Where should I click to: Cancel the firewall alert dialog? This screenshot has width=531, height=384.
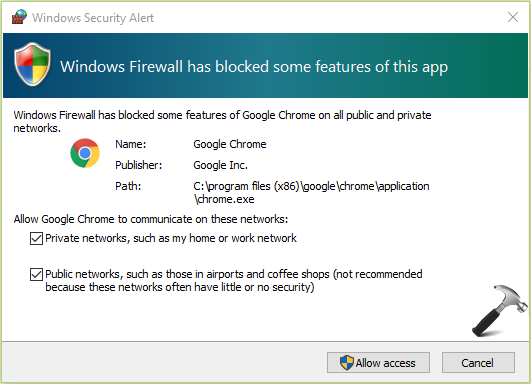478,362
